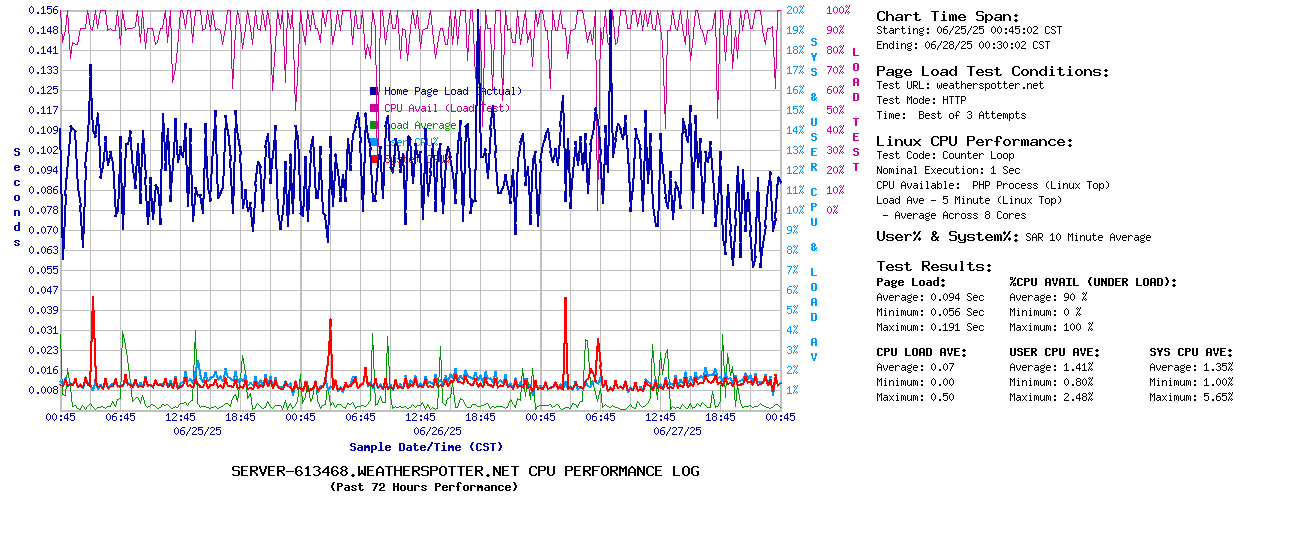The height and width of the screenshot is (550, 1300).
Task: Click the 06/26/25 date label on x-axis
Action: coord(437,431)
